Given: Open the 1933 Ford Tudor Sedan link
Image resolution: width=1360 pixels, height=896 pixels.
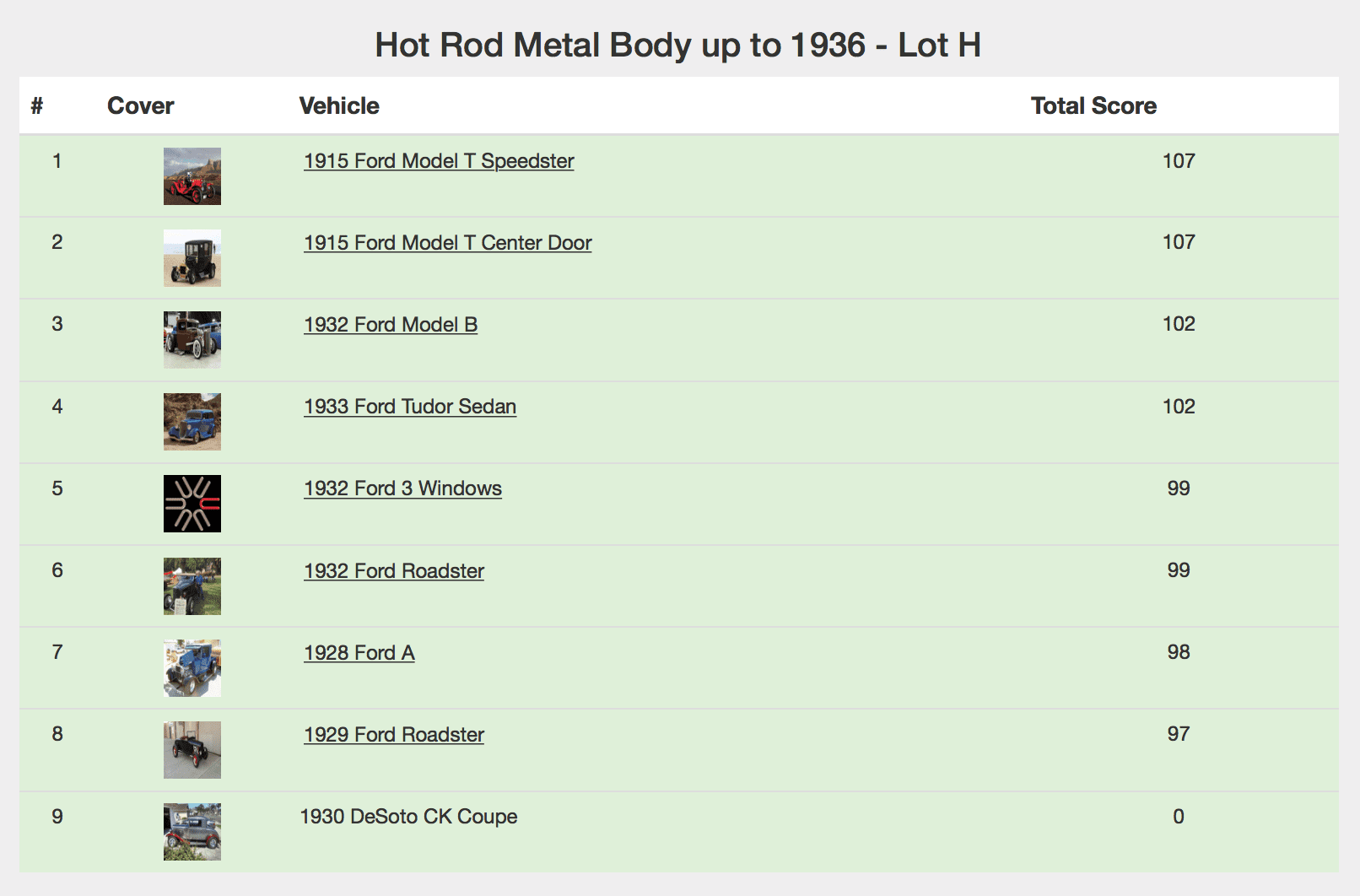Looking at the screenshot, I should click(x=410, y=407).
